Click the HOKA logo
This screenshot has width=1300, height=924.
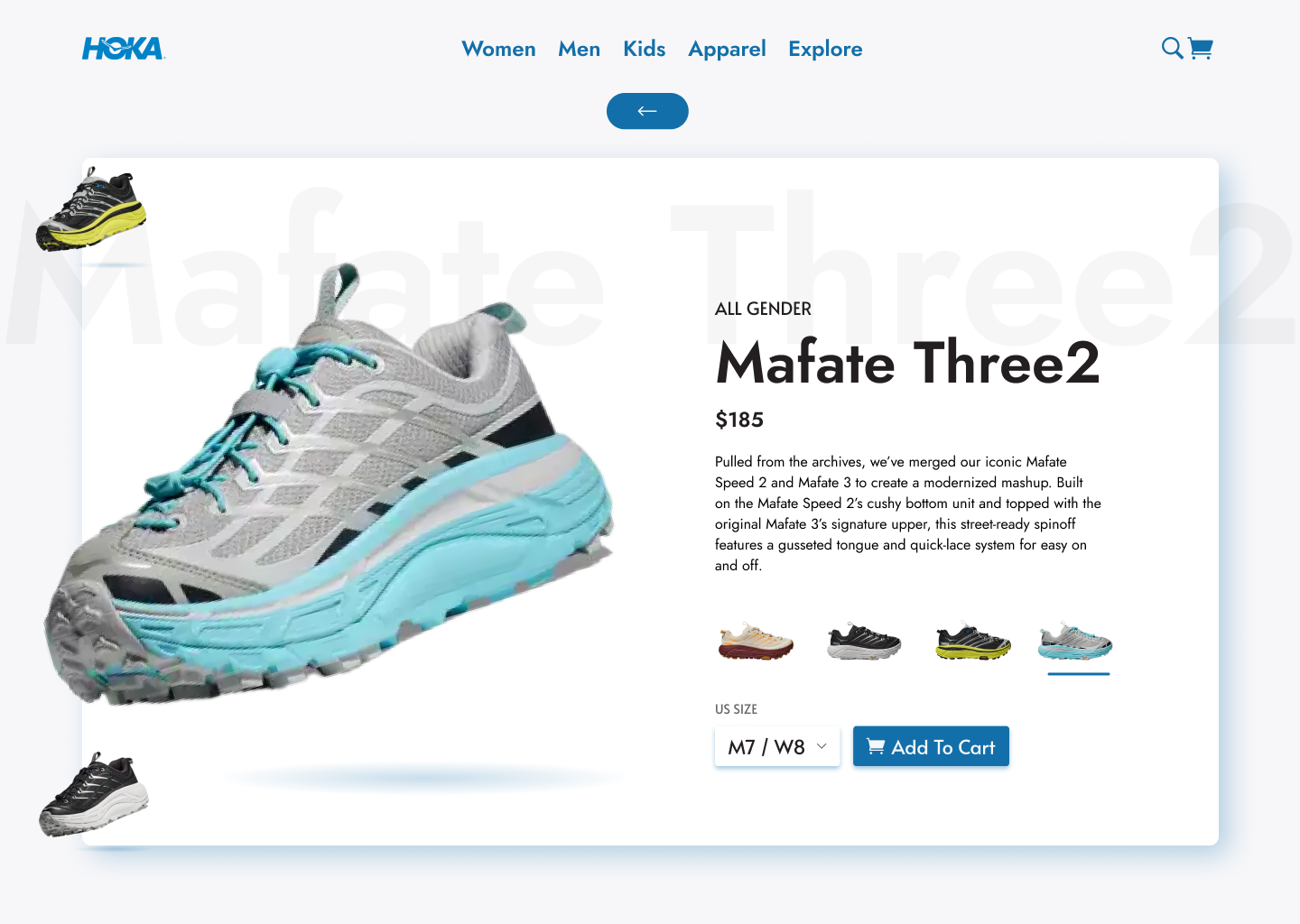pos(123,49)
